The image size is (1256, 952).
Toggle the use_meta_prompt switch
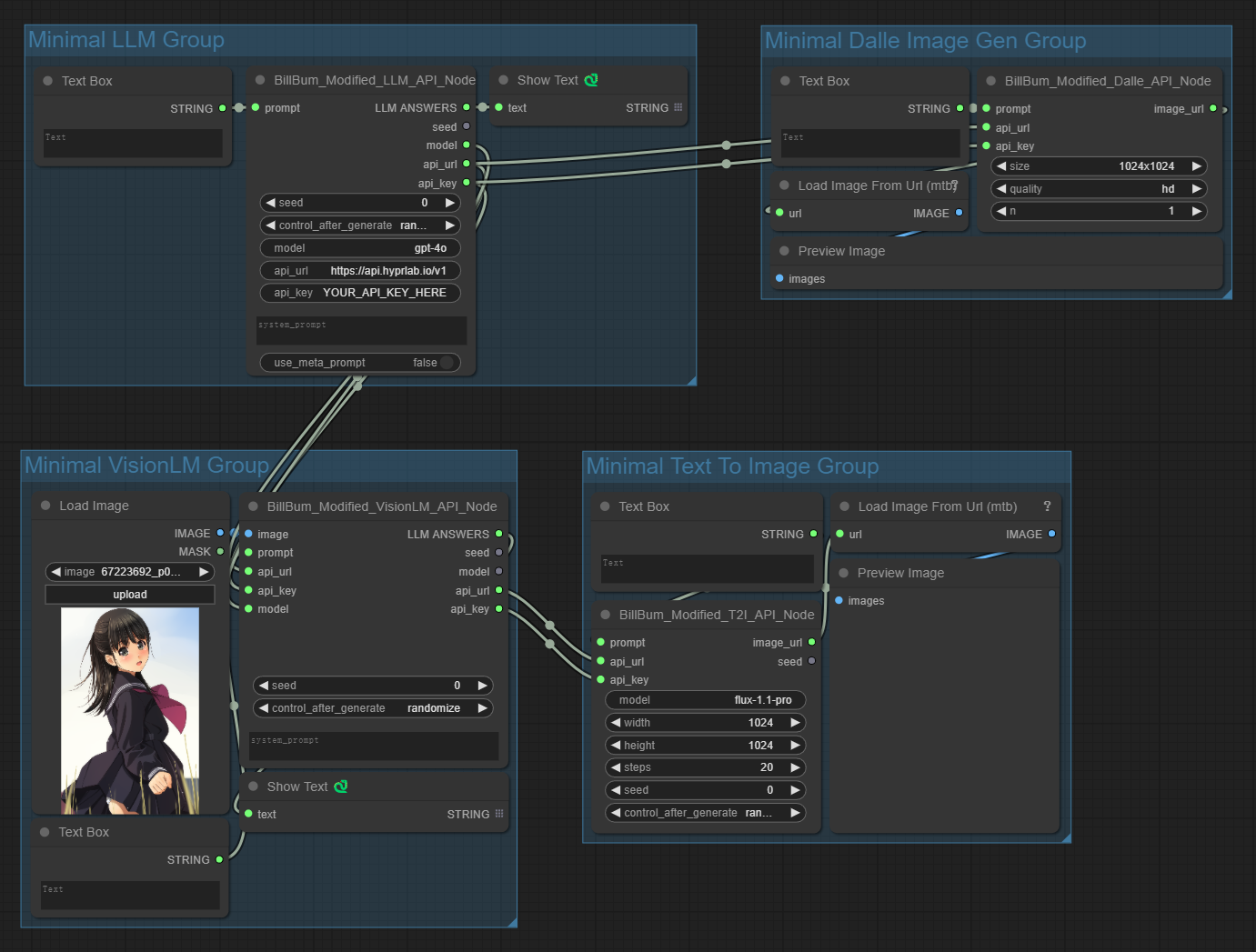pyautogui.click(x=446, y=363)
